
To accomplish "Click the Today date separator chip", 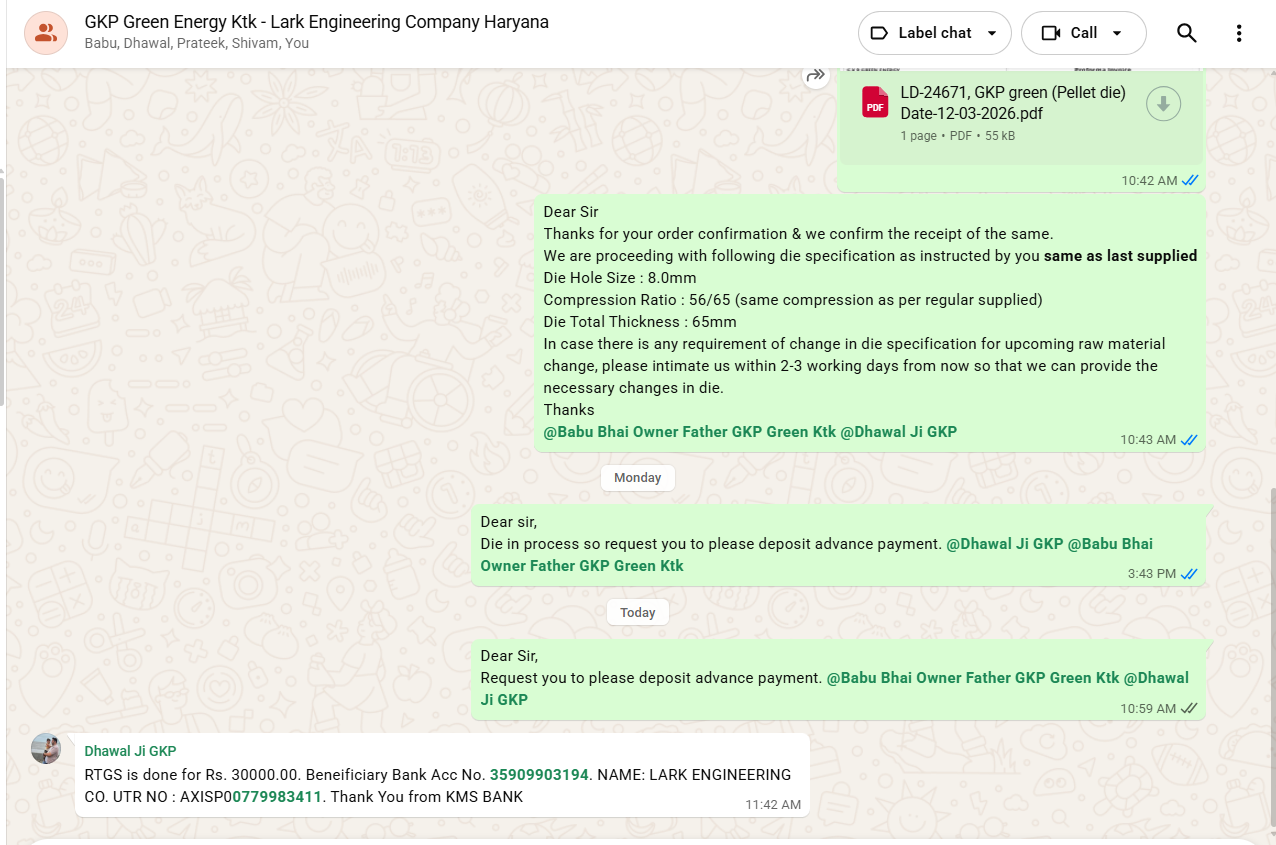I will [x=637, y=613].
